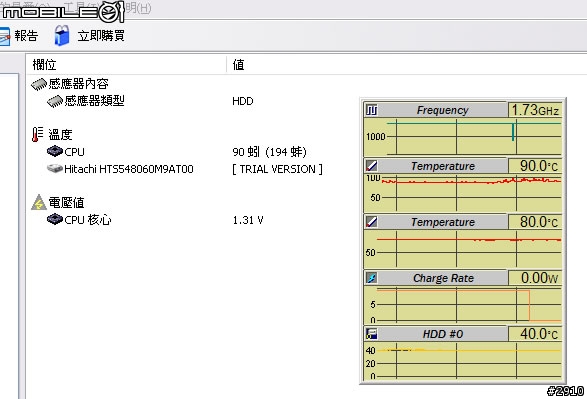
Task: Select the CPU 核心 voltage row
Action: pos(79,220)
